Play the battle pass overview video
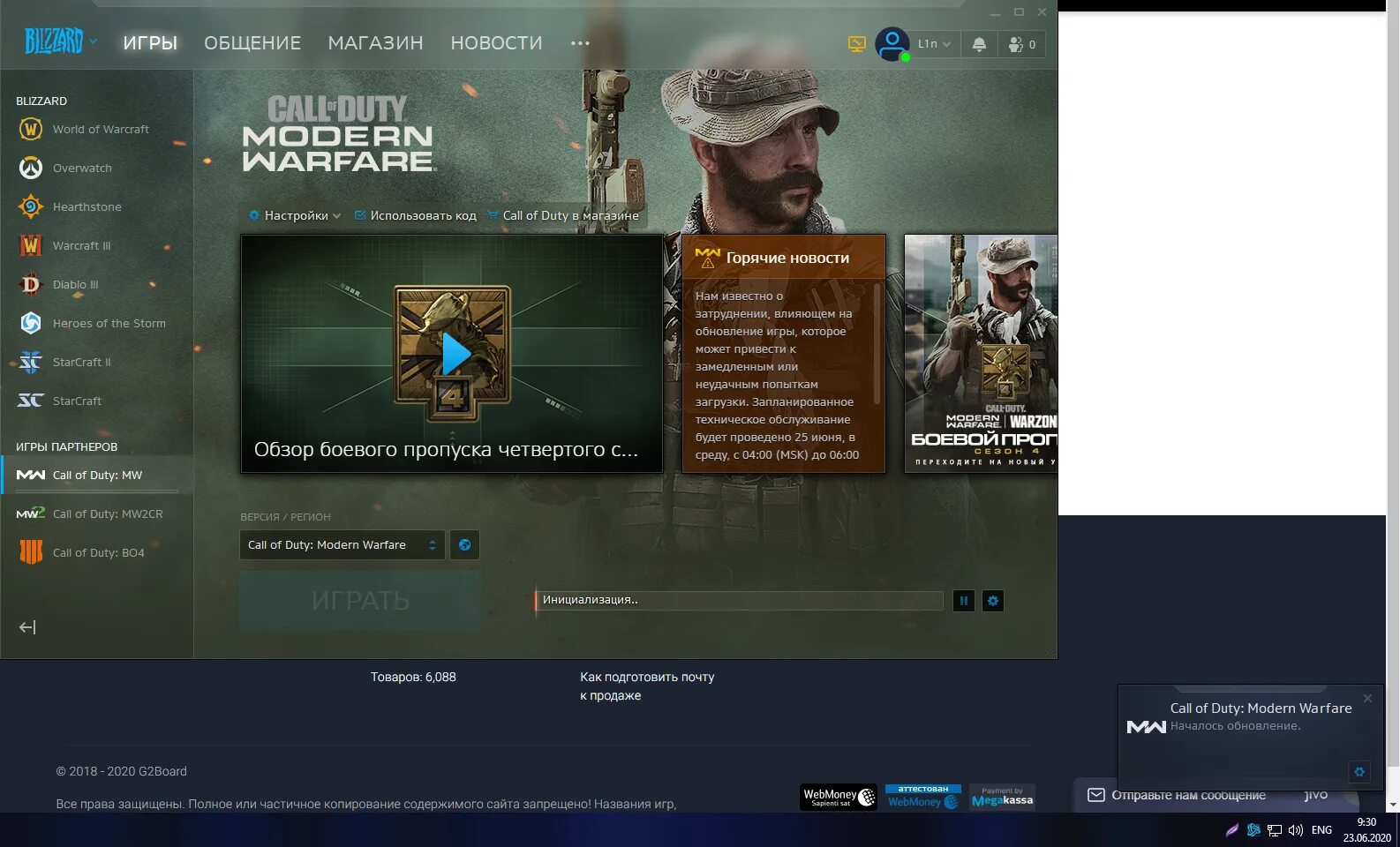This screenshot has width=1400, height=847. pyautogui.click(x=455, y=354)
